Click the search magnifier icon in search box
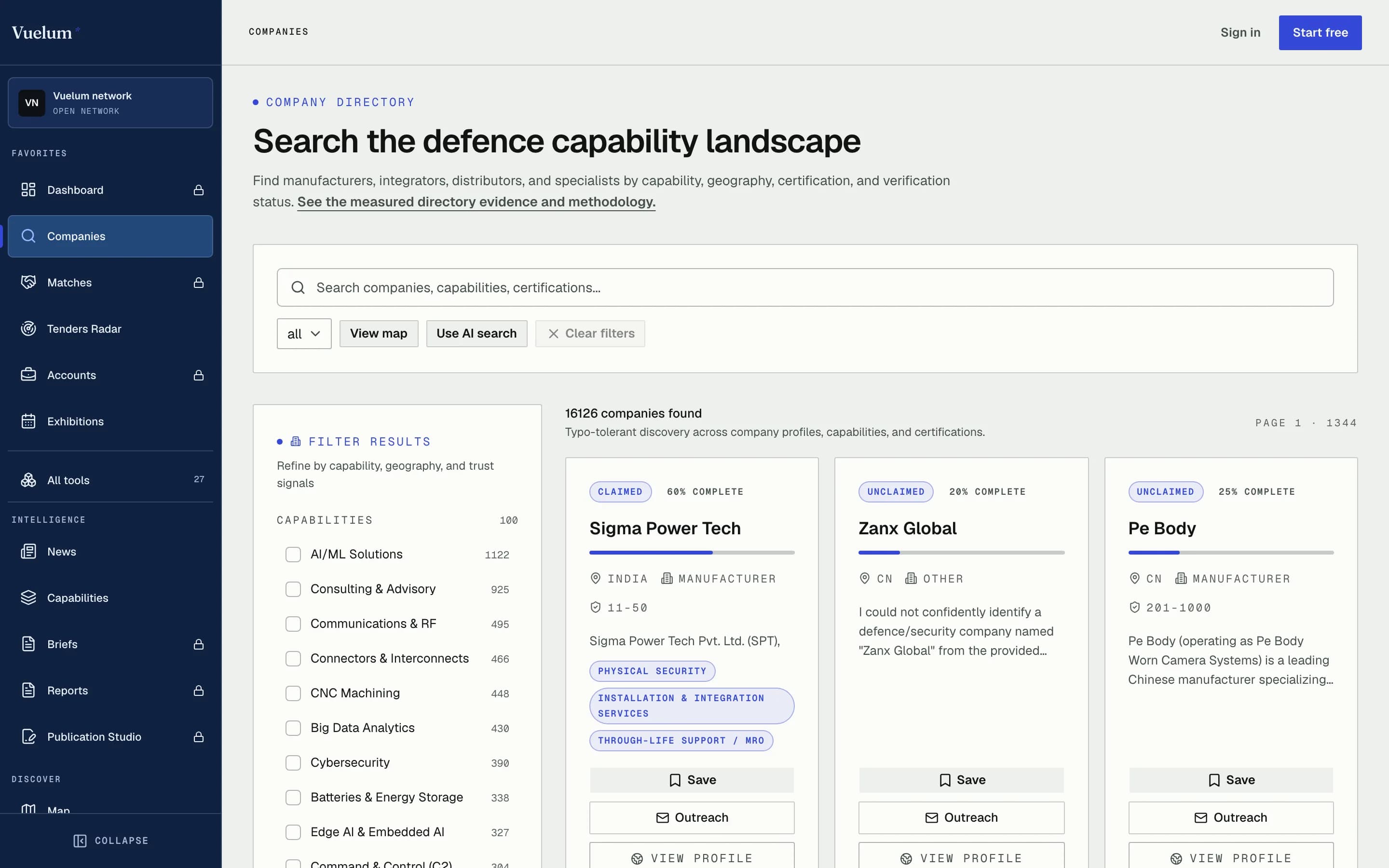 [298, 287]
